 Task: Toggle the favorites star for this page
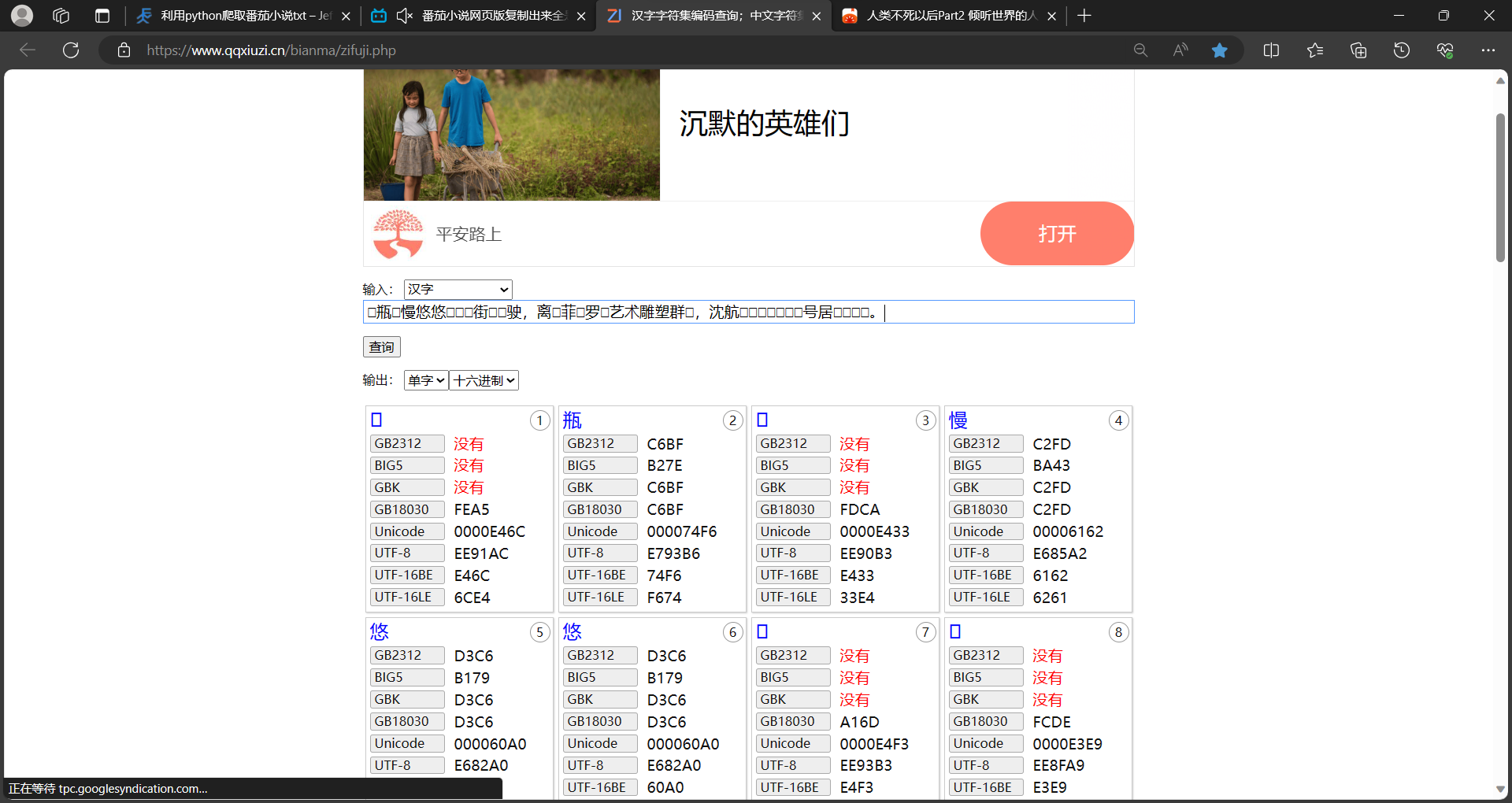(x=1220, y=50)
